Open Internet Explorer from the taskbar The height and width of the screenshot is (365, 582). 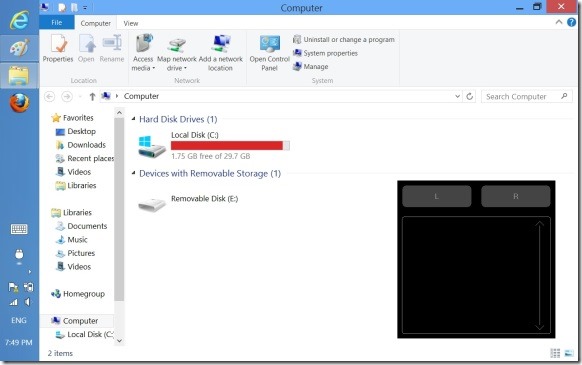[x=19, y=19]
